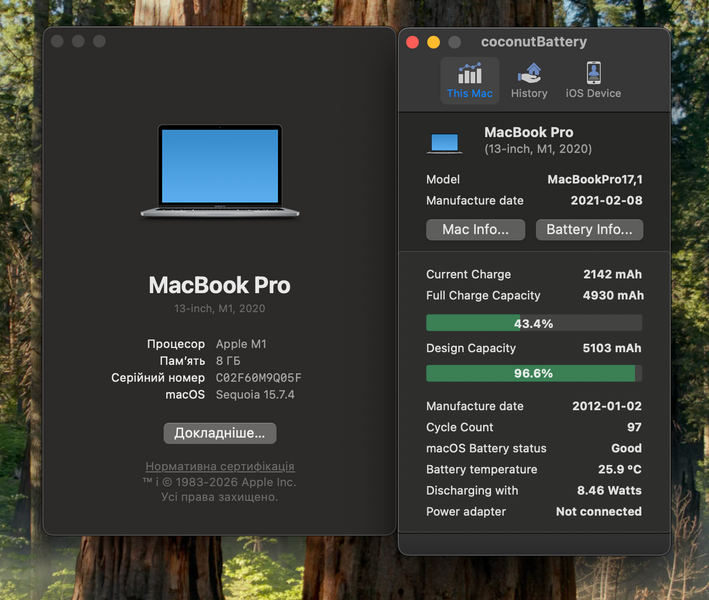
Task: Click the This Mac bar chart icon
Action: point(470,73)
